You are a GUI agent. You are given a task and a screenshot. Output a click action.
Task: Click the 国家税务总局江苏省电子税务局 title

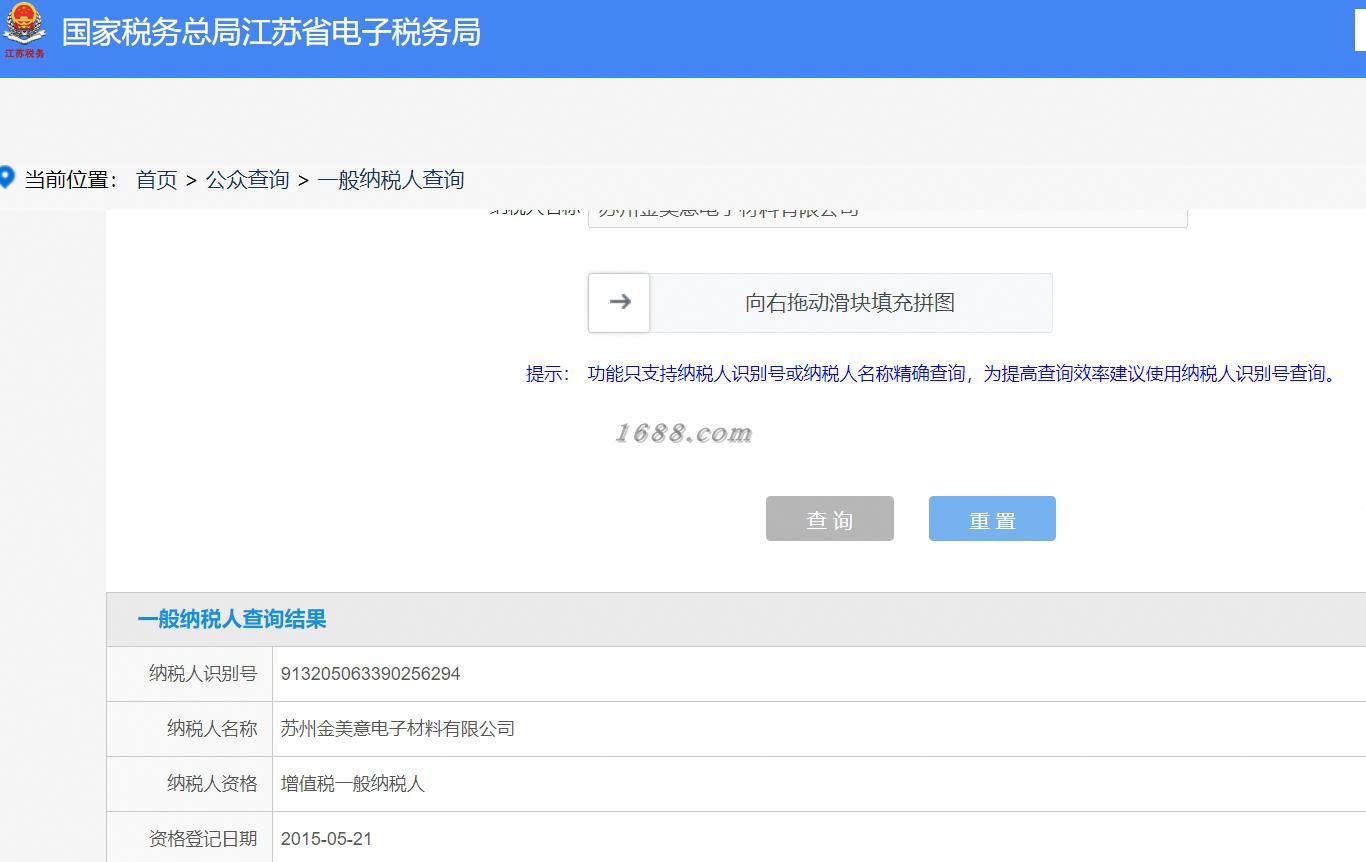(271, 32)
